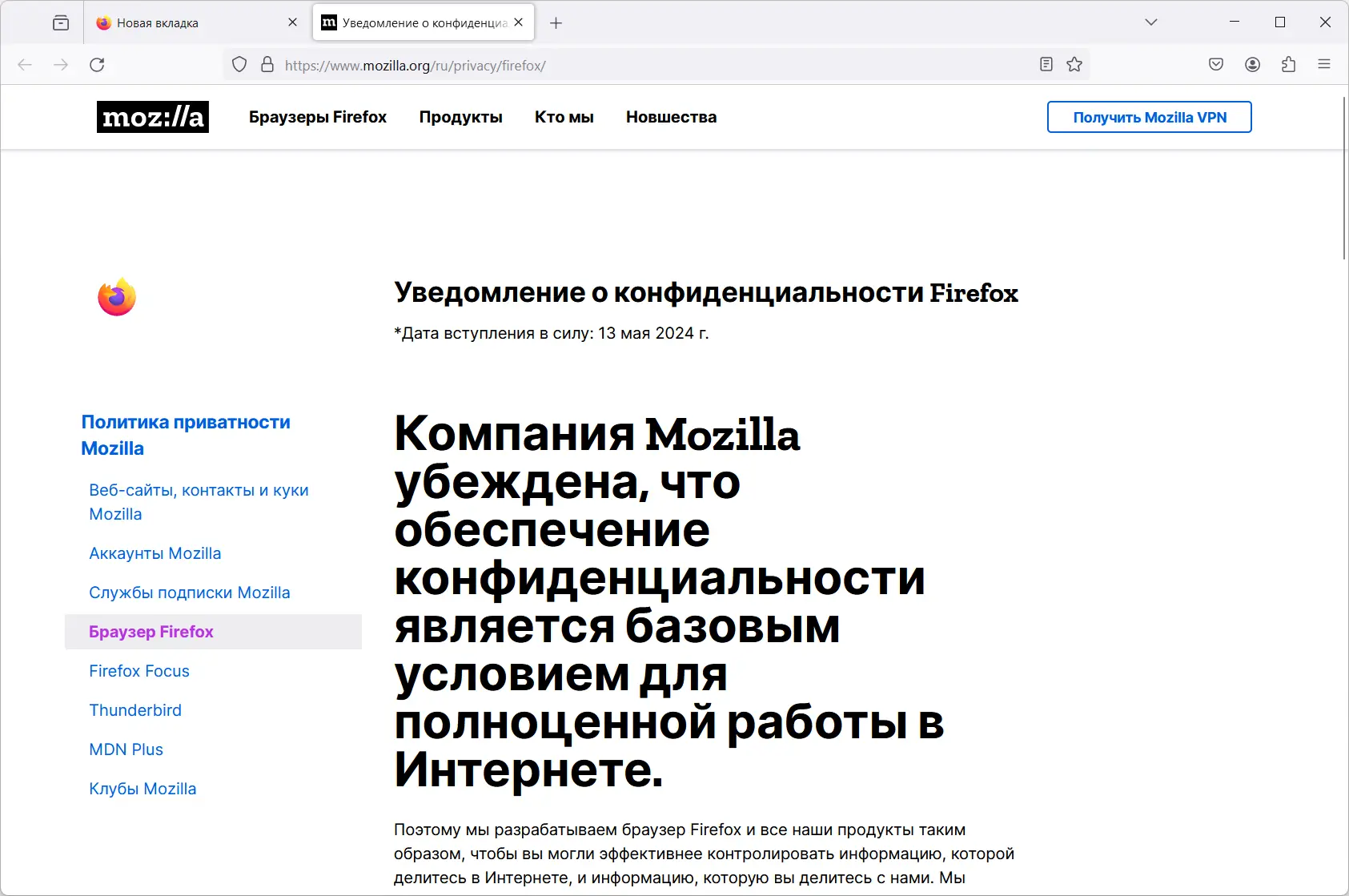Open the tracking protection shield panel
1349x896 pixels.
point(239,64)
